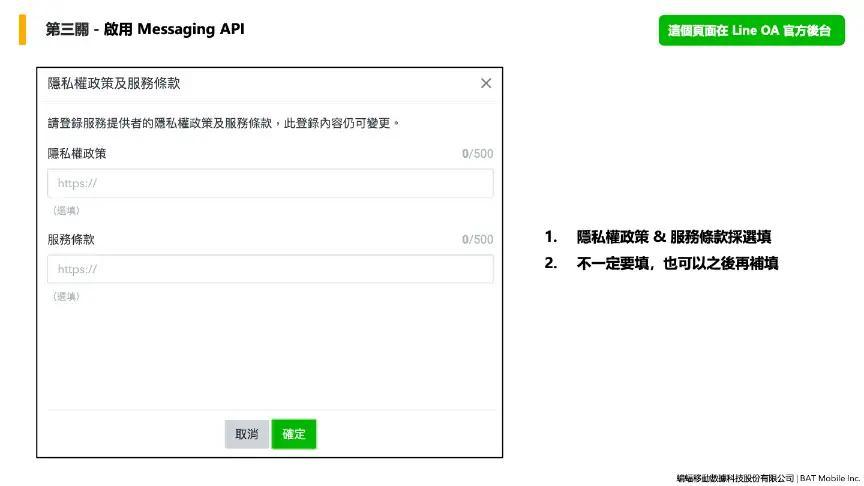
Task: Click the yellow accent bar beside the title
Action: 22,30
